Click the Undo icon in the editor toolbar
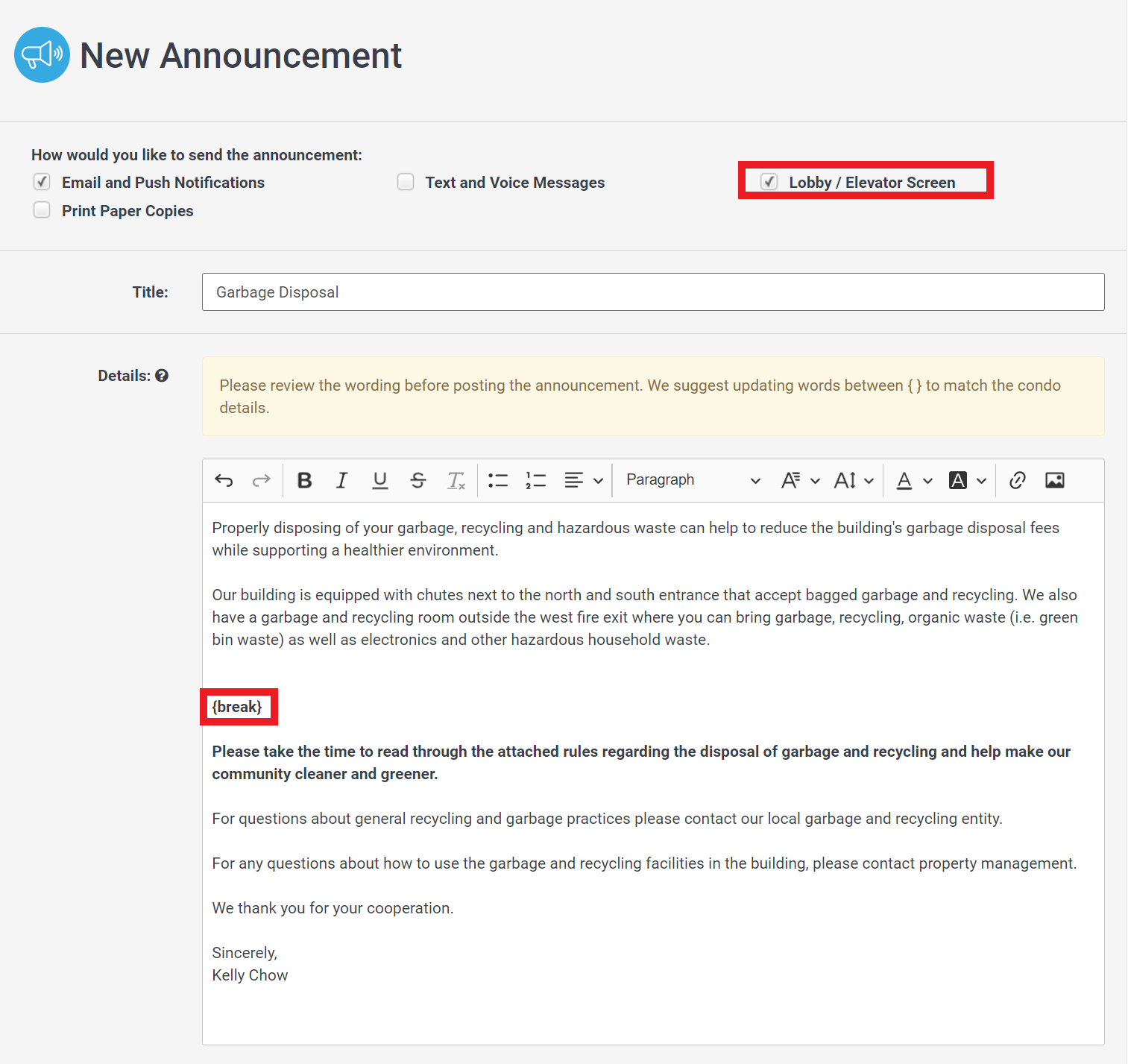Image resolution: width=1128 pixels, height=1064 pixels. (223, 480)
